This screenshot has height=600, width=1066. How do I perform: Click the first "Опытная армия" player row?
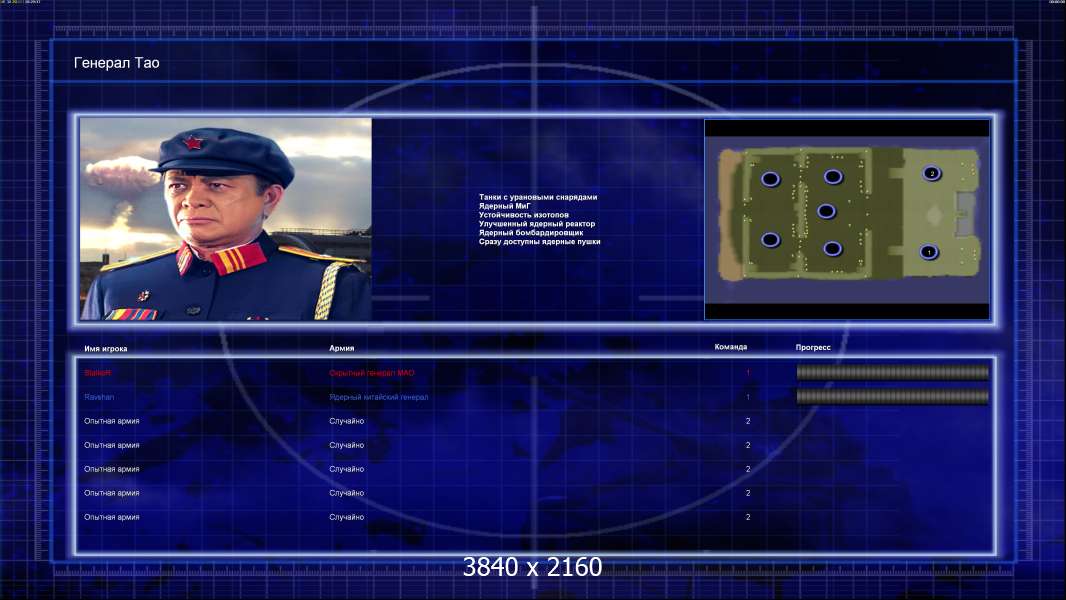point(111,421)
